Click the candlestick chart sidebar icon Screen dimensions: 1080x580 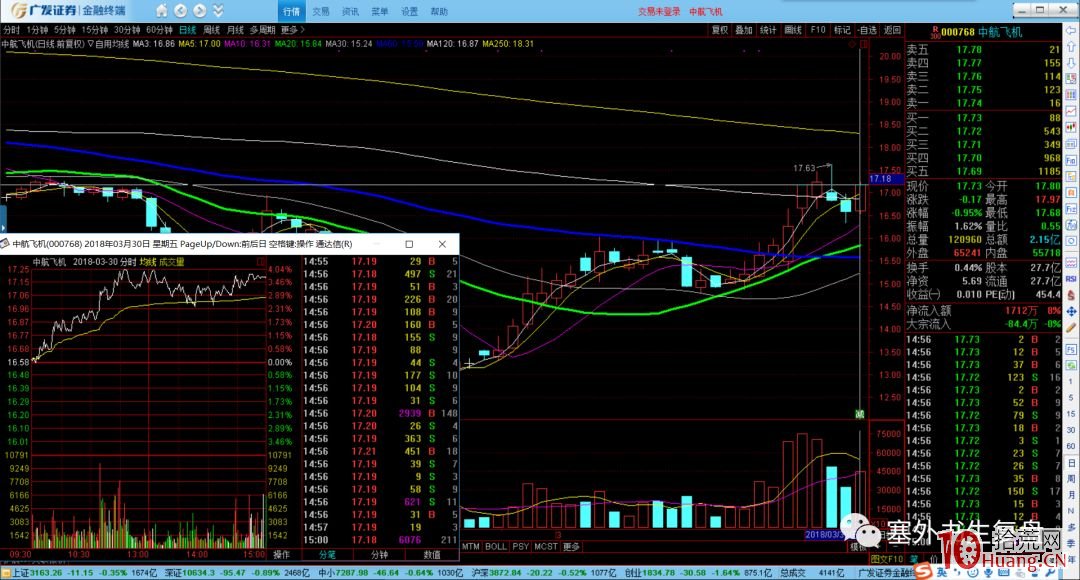click(x=1072, y=127)
